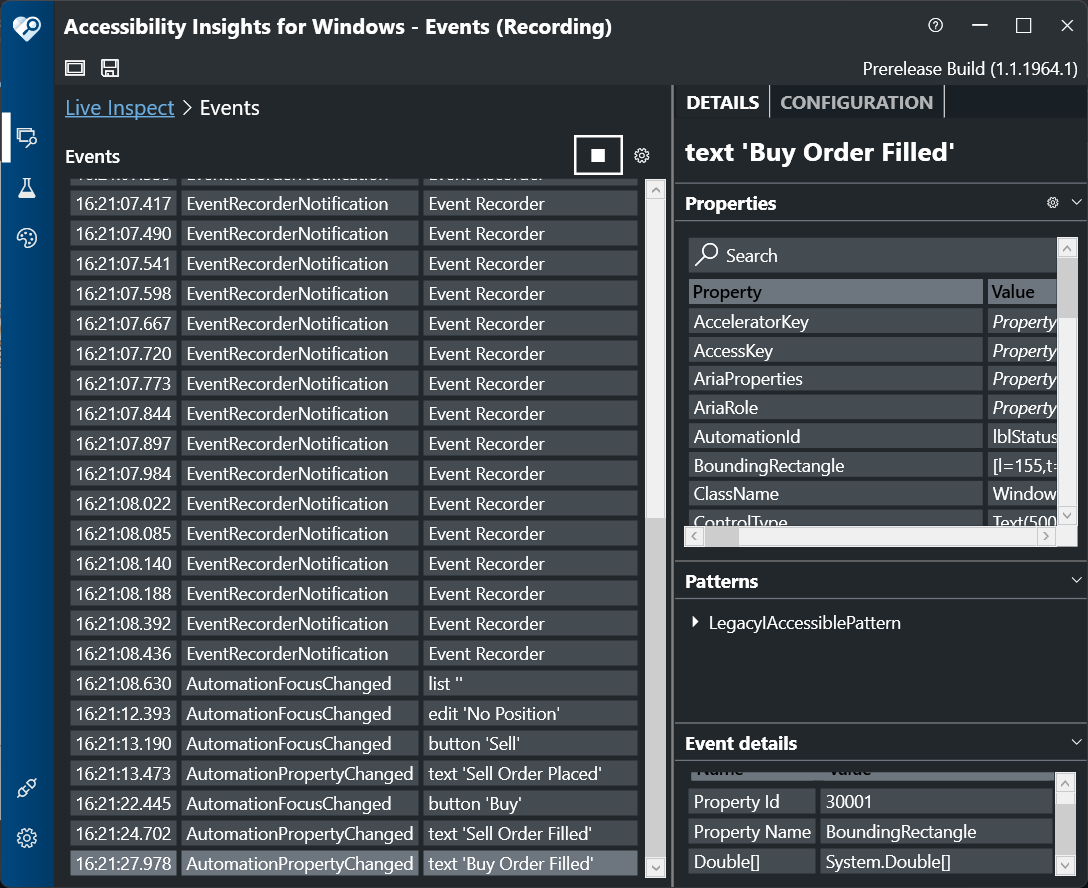Select the DETAILS tab
Screen dimensions: 1088x888
[x=722, y=101]
